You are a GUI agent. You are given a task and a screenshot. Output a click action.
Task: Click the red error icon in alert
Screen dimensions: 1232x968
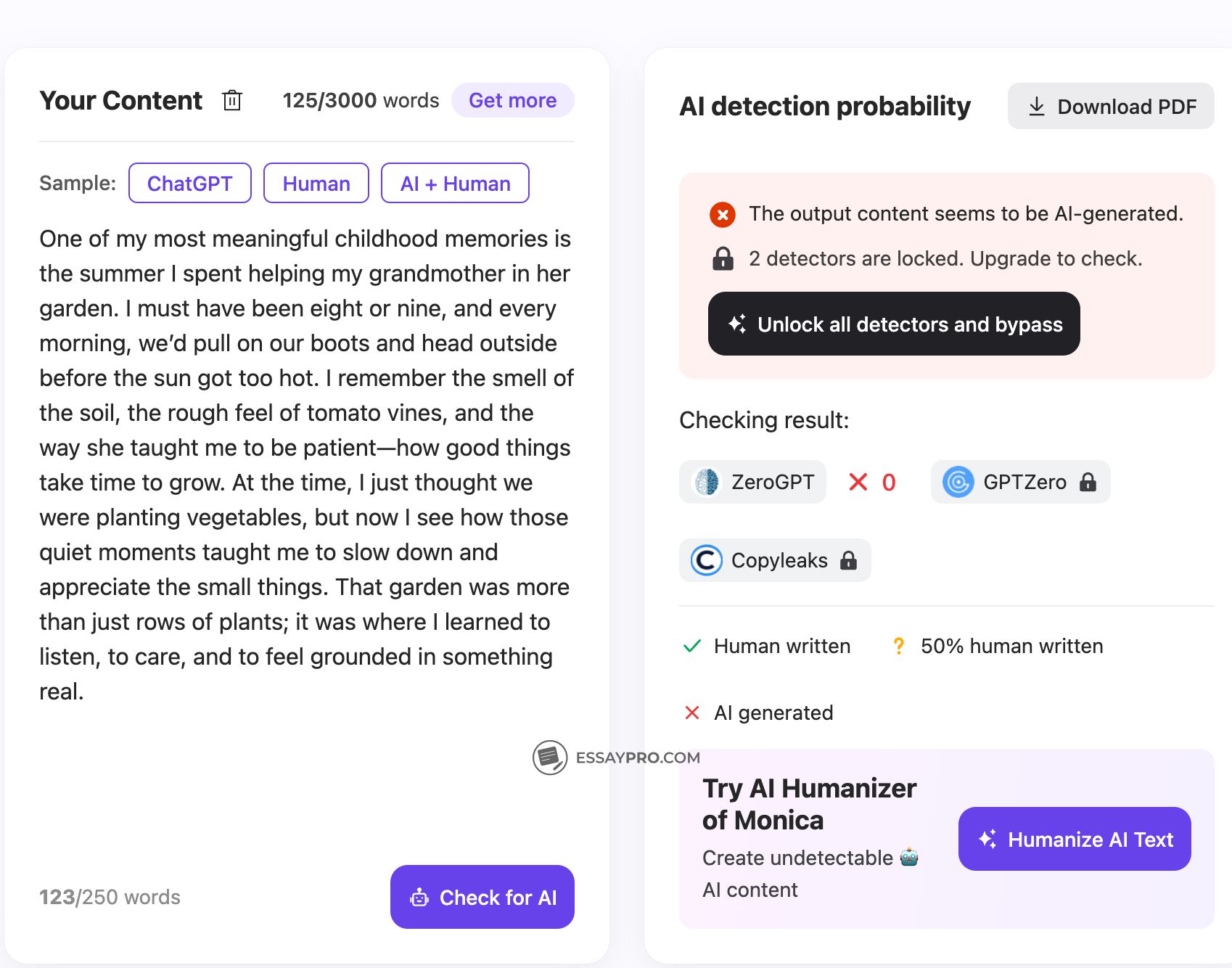722,215
